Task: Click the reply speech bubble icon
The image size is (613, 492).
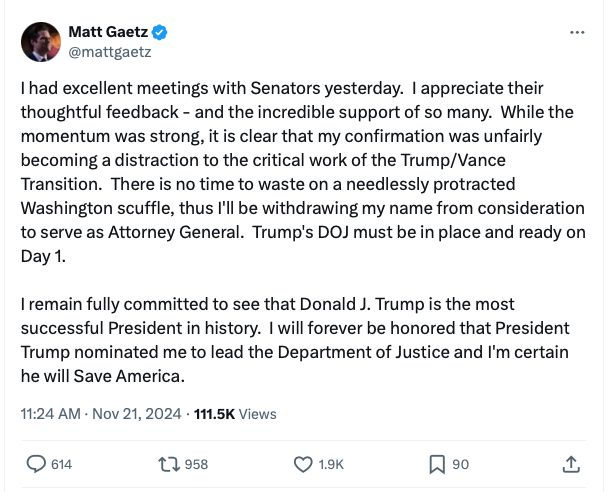Action: click(36, 464)
